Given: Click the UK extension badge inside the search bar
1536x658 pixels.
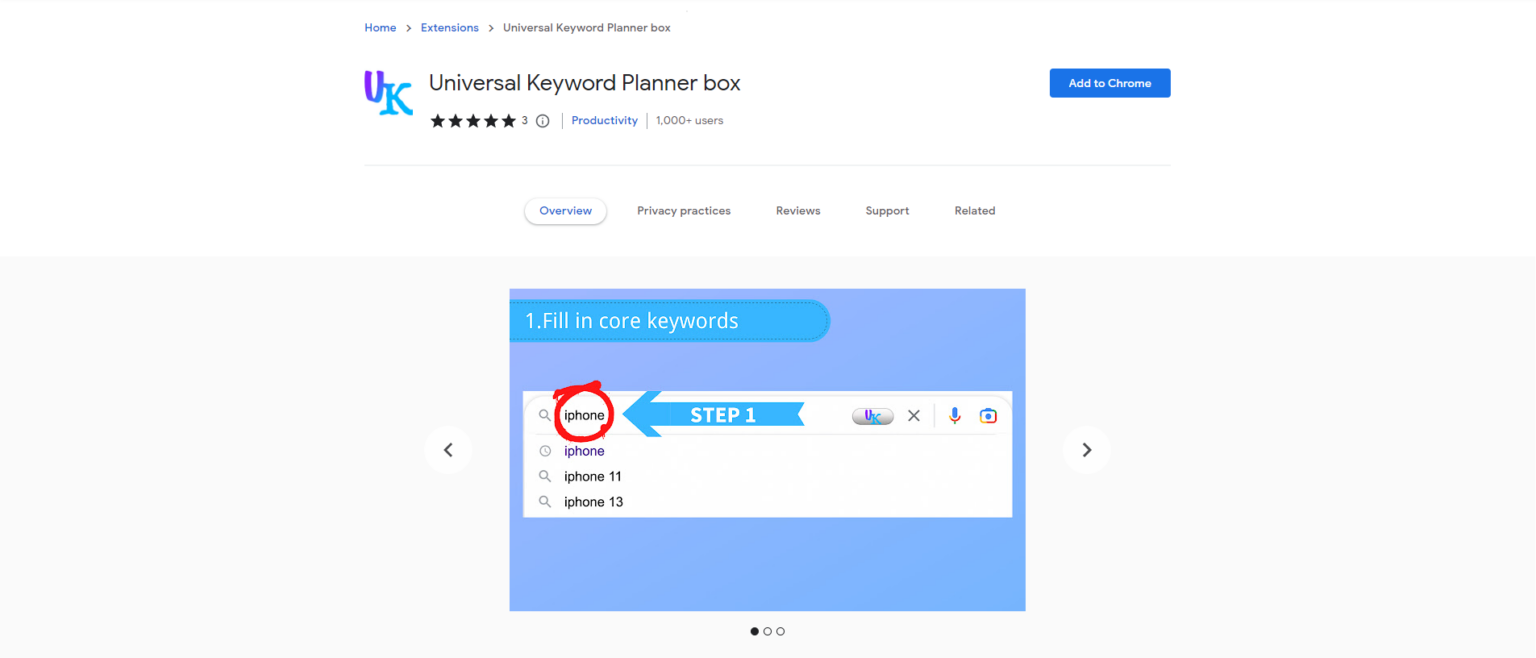Looking at the screenshot, I should (871, 415).
